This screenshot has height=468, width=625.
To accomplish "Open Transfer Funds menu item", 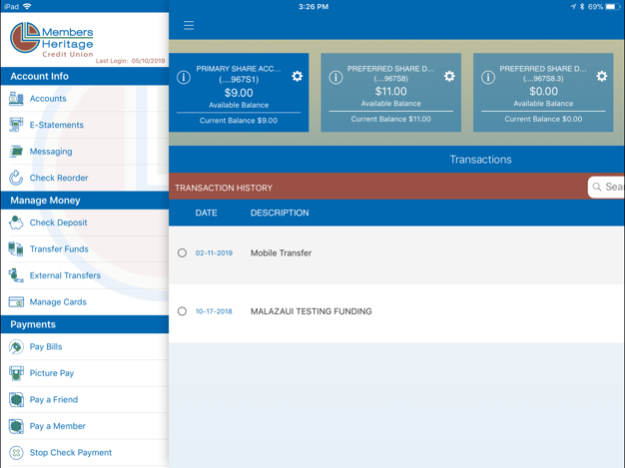I will [85, 249].
